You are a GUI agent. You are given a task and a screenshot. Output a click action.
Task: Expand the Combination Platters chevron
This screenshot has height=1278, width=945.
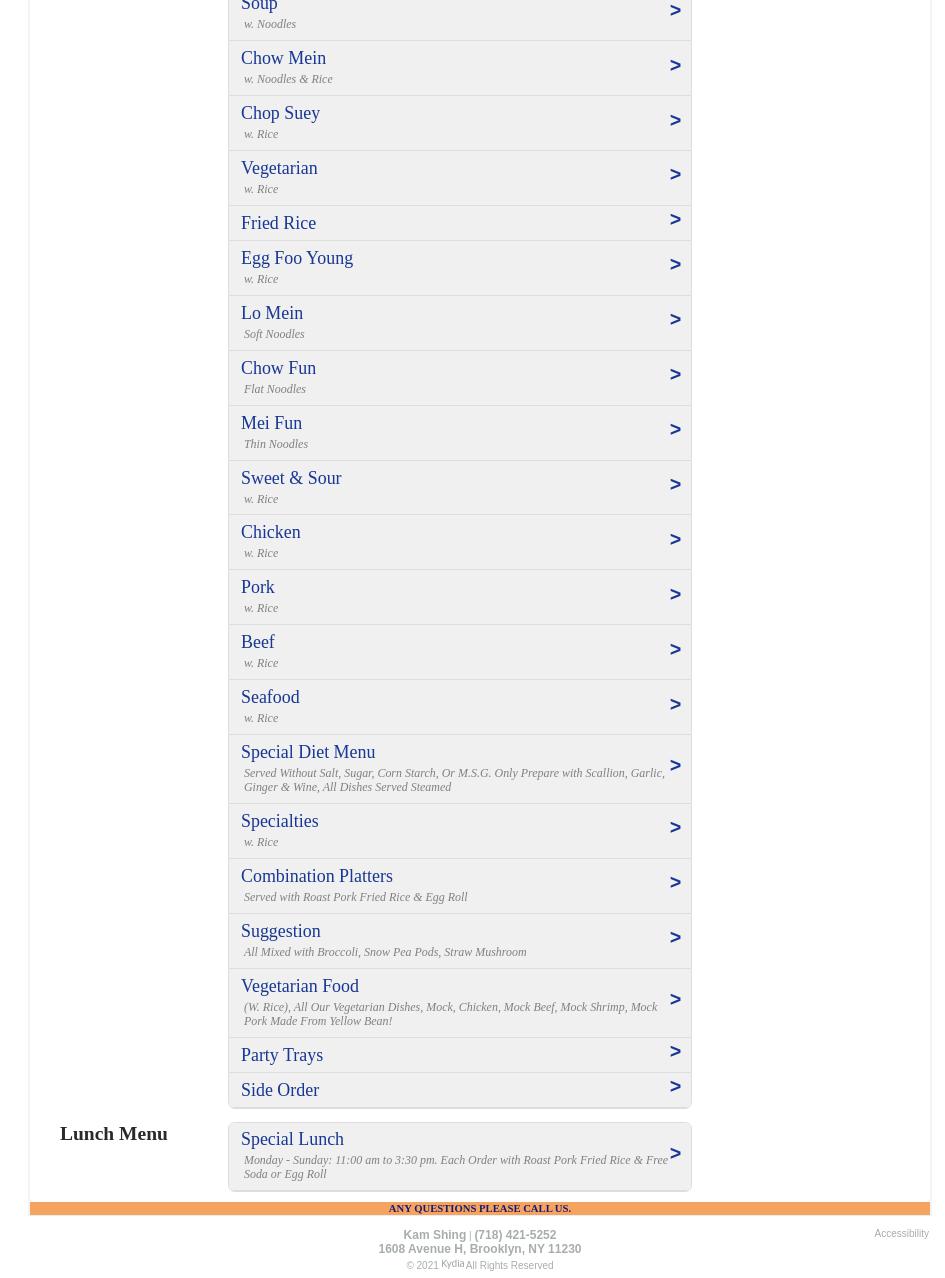point(675,882)
